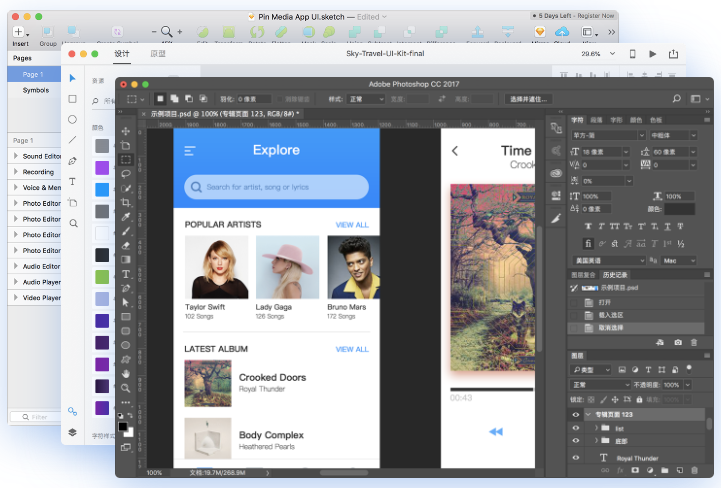Image resolution: width=721 pixels, height=488 pixels.
Task: Select the Hand tool in Photoshop
Action: pyautogui.click(x=126, y=373)
